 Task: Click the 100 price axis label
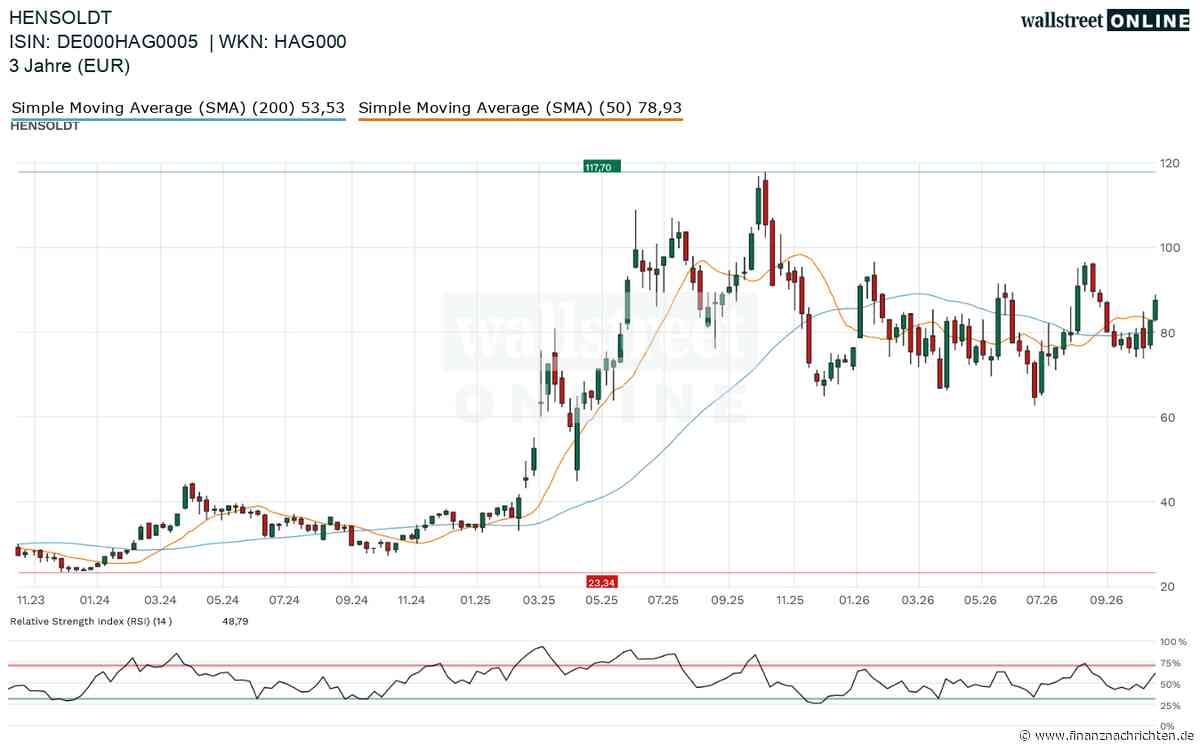point(1169,248)
